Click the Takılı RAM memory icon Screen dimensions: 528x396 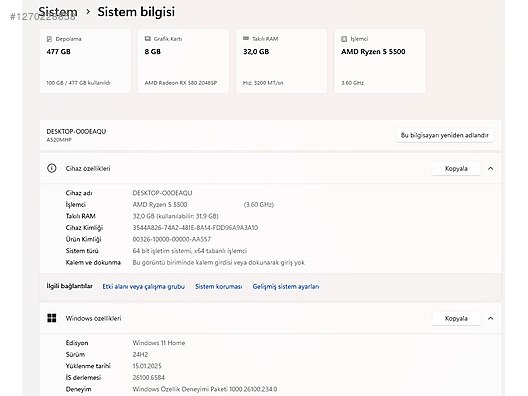point(246,38)
